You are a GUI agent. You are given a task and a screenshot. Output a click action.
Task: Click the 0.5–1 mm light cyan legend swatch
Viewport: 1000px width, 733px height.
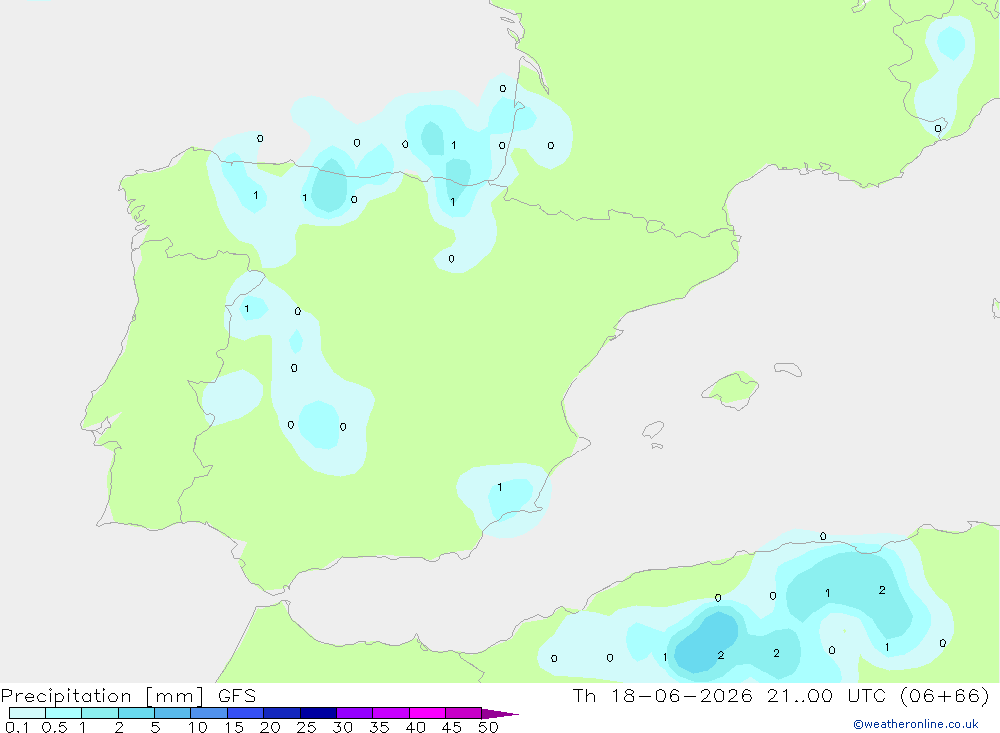coord(63,713)
